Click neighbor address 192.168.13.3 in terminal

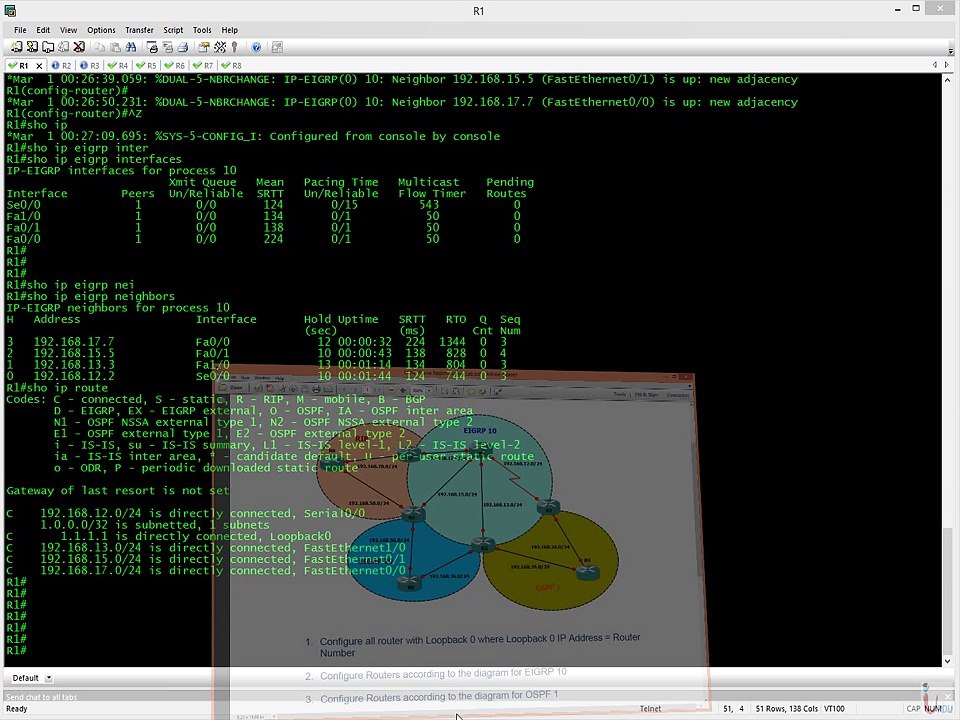pyautogui.click(x=73, y=365)
